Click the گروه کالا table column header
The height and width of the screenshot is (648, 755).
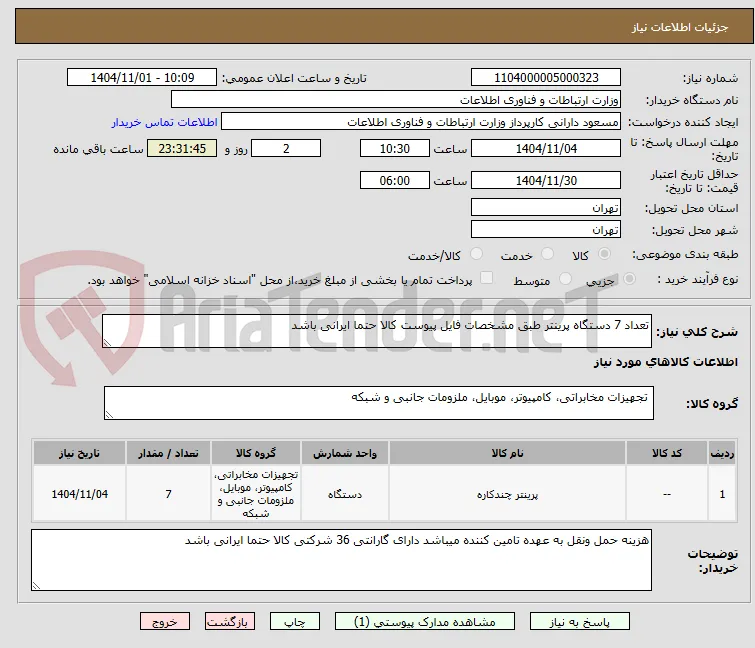[x=256, y=453]
